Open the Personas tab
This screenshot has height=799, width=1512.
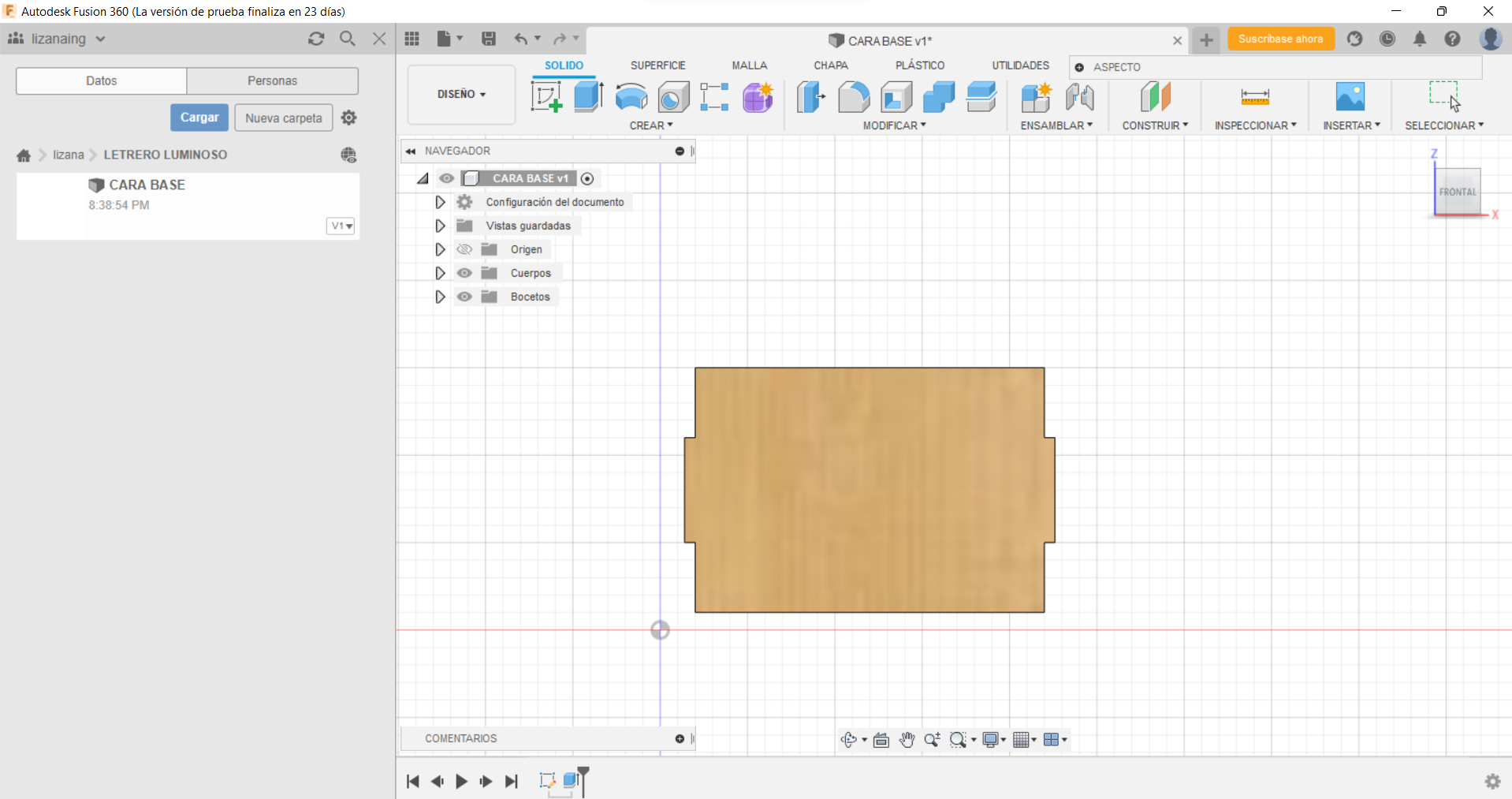272,80
